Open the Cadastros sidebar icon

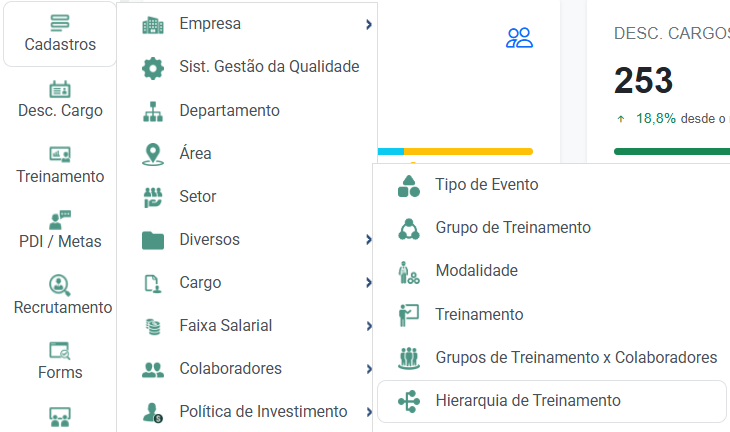[60, 22]
